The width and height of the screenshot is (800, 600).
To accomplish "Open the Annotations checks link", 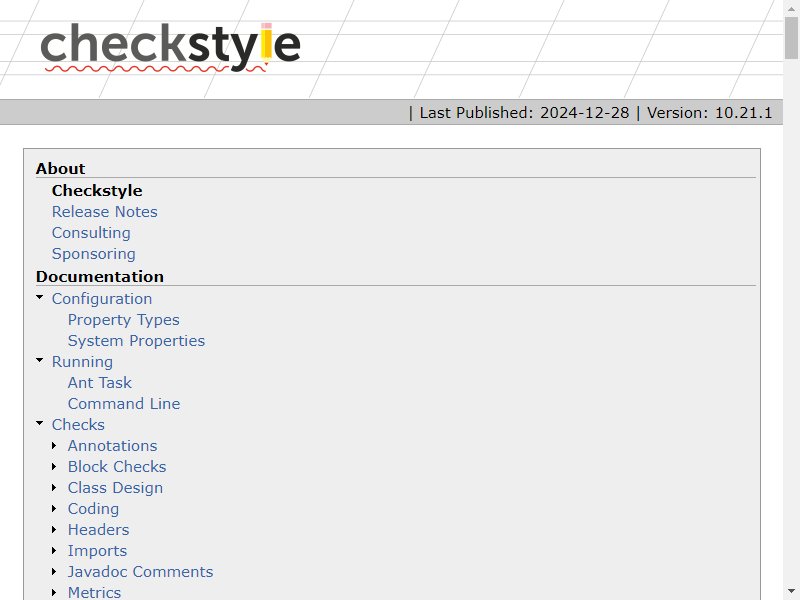I will pos(112,445).
